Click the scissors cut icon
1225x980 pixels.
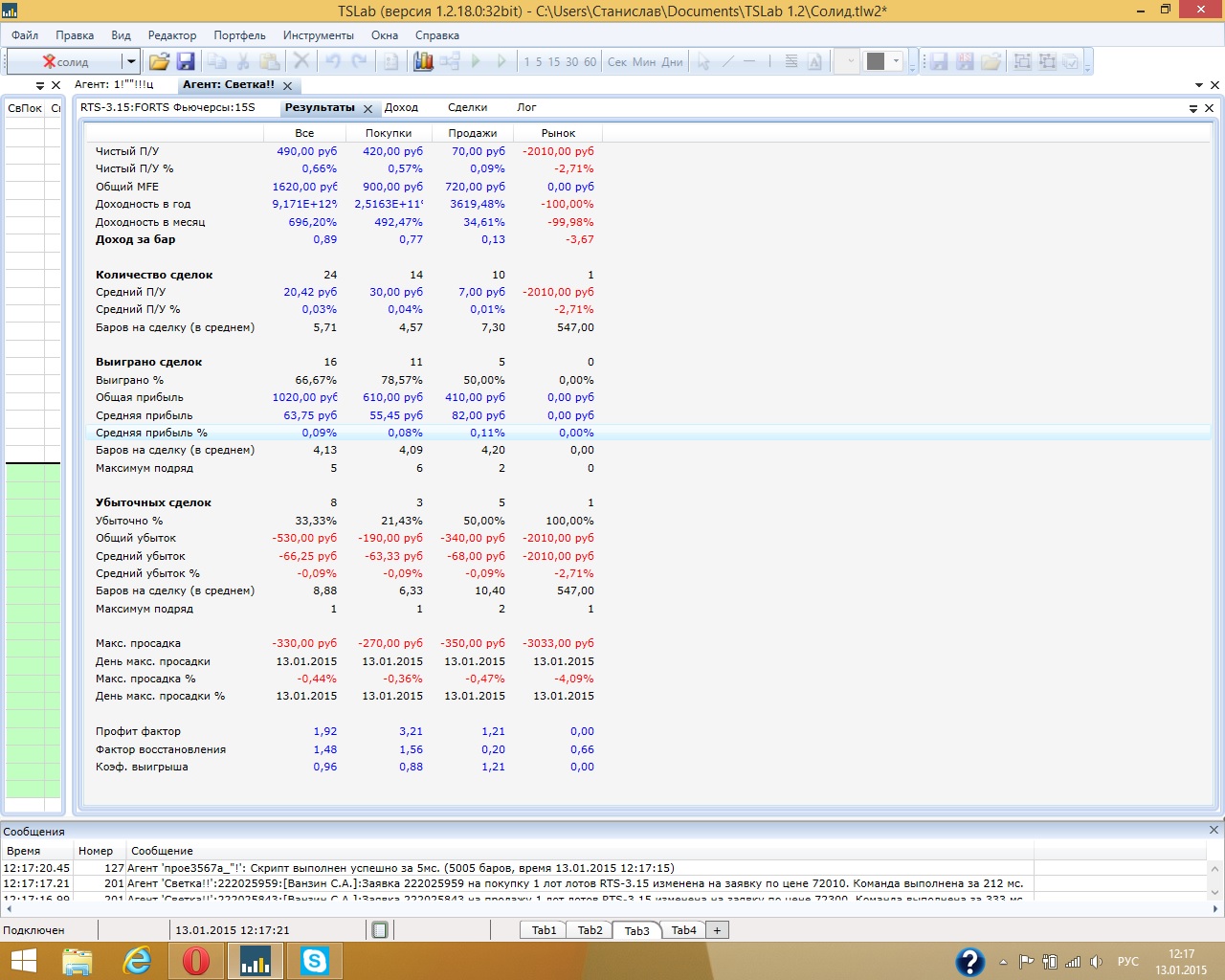coord(243,61)
